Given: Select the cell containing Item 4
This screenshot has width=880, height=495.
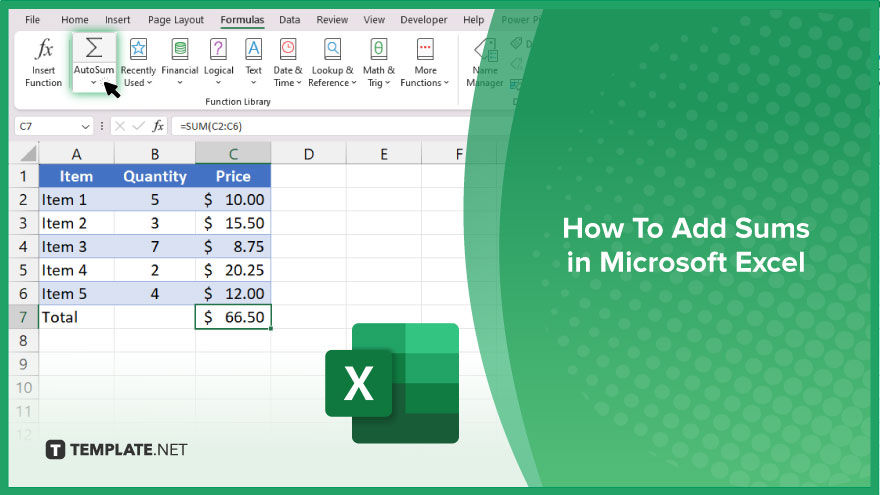Looking at the screenshot, I should click(76, 271).
